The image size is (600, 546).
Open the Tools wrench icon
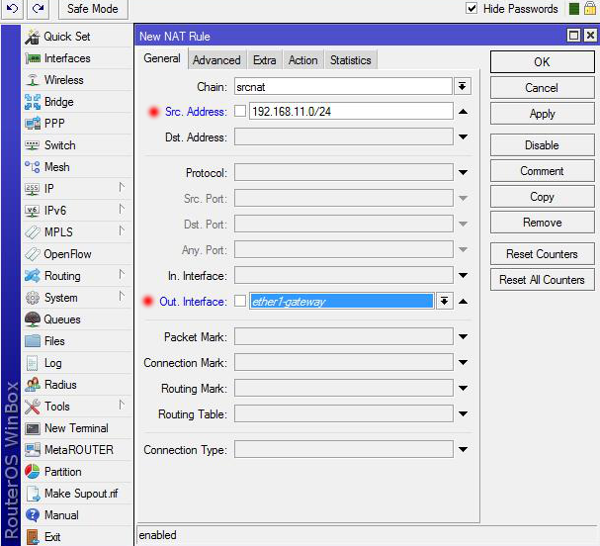tap(33, 406)
